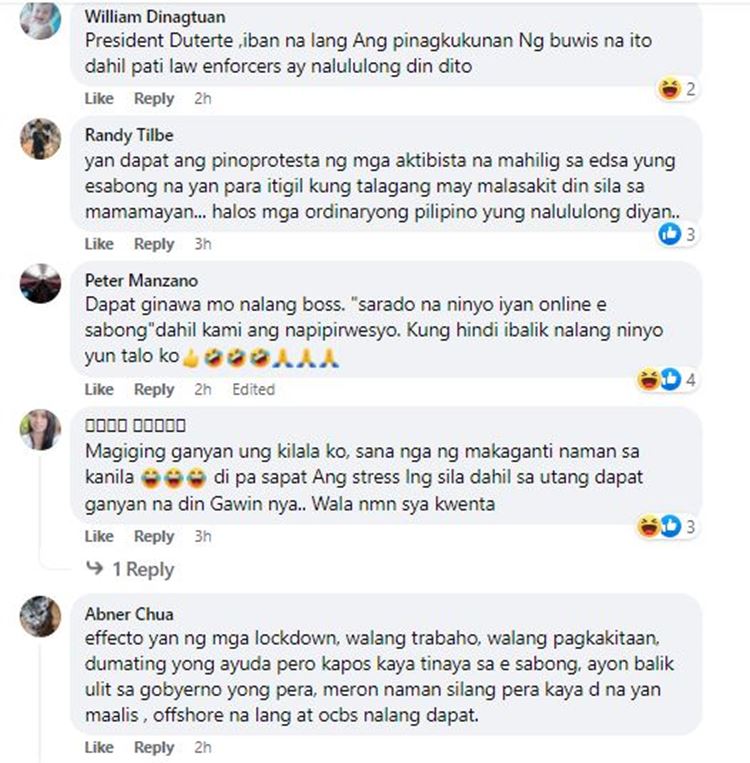The image size is (750, 763).
Task: Click the laughing reaction on William Dinagtuan's comment
Action: point(670,89)
